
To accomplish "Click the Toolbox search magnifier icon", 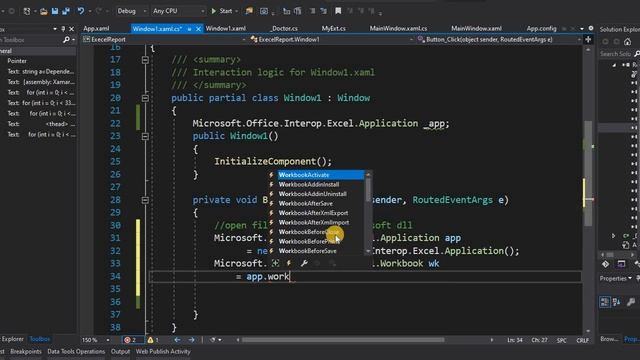I will (66, 40).
